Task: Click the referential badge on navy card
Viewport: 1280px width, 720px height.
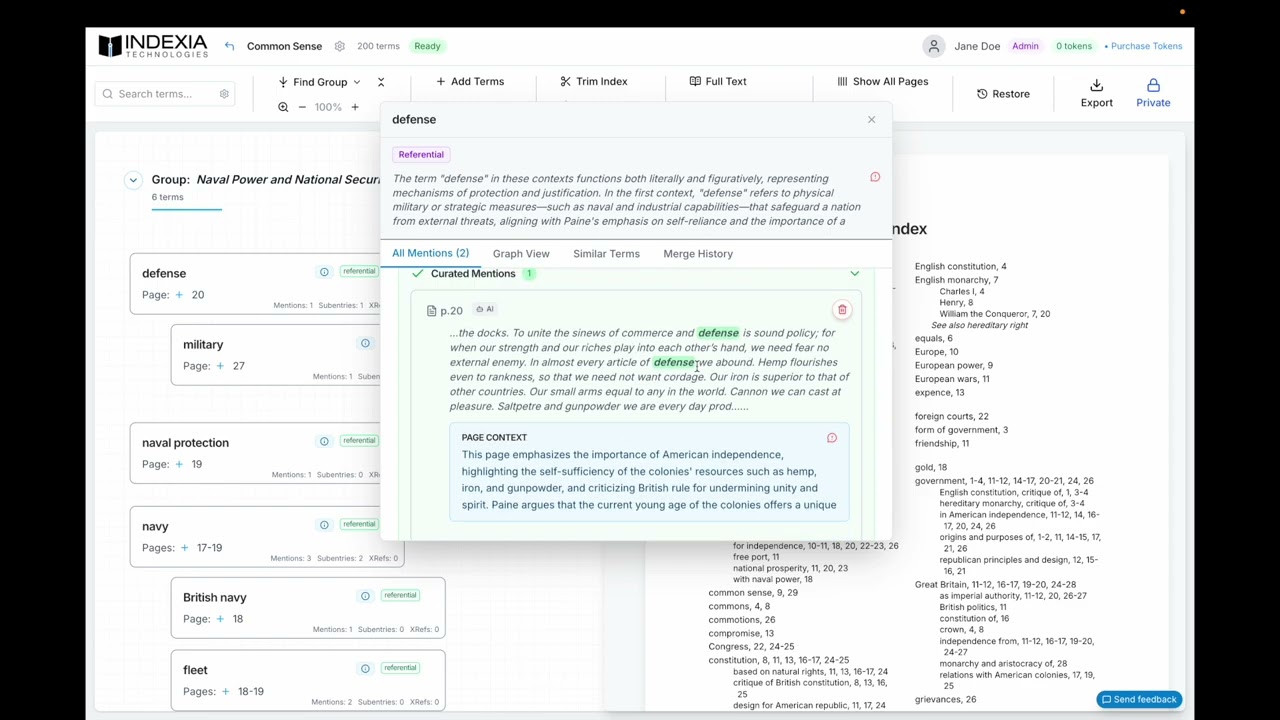Action: [x=359, y=525]
